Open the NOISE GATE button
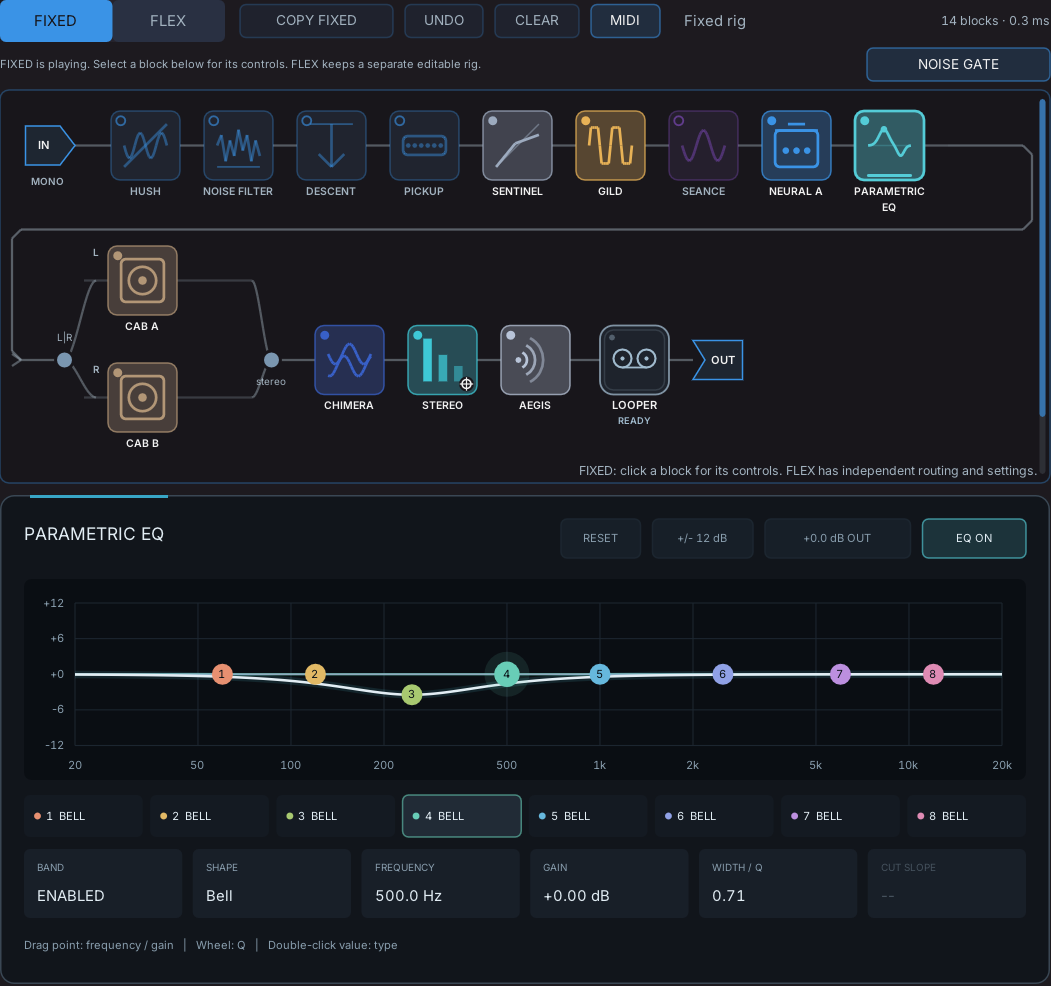This screenshot has height=986, width=1051. (958, 64)
